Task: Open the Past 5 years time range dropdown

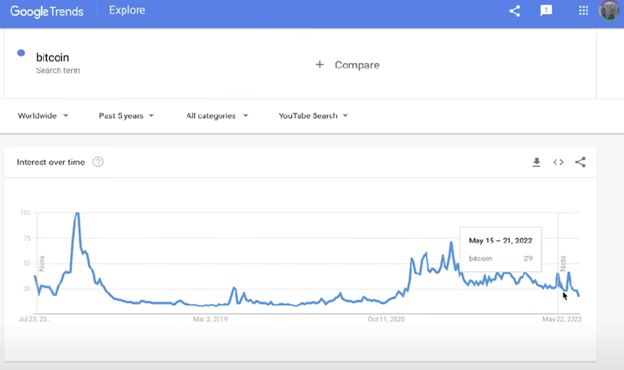Action: pyautogui.click(x=126, y=116)
